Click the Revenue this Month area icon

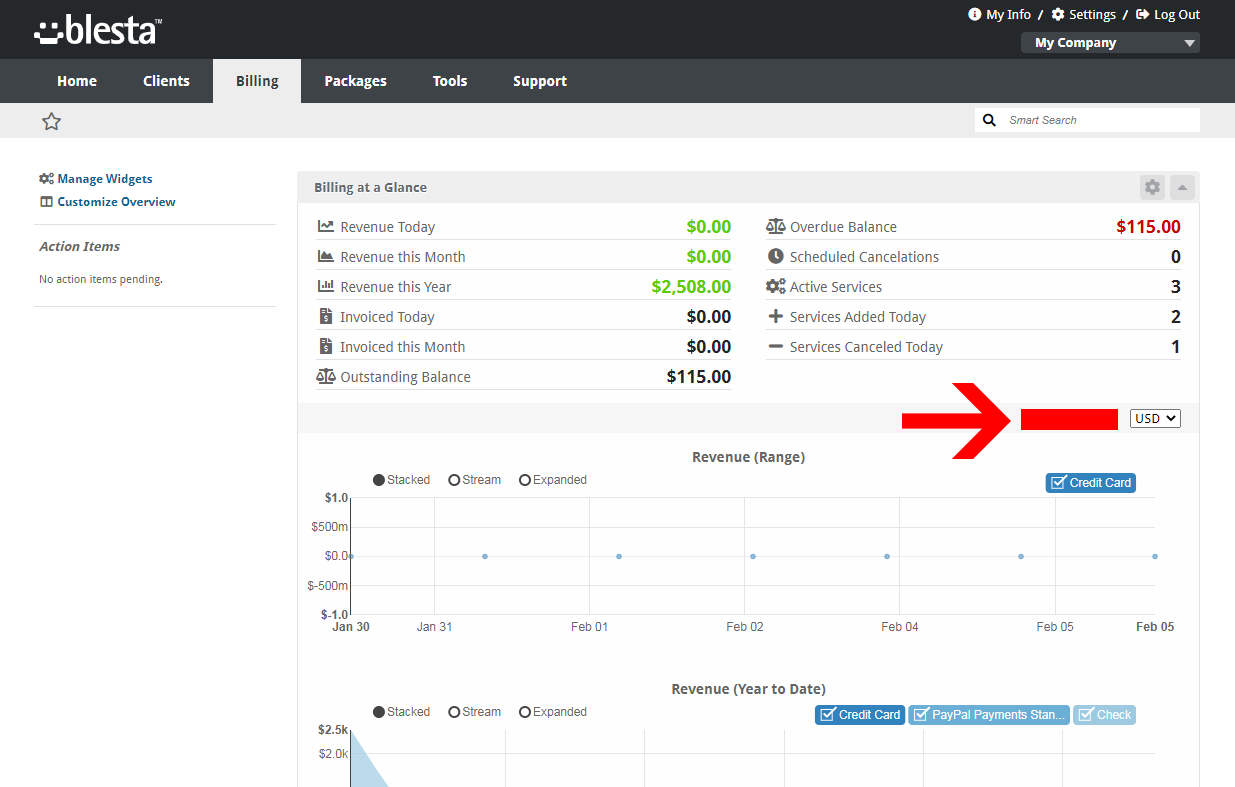point(326,257)
